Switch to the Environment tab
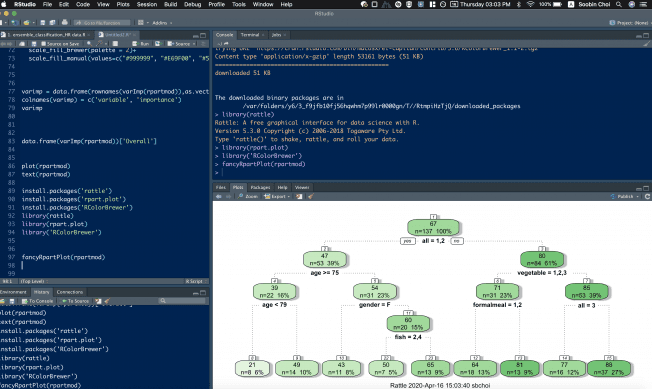 [x=13, y=292]
